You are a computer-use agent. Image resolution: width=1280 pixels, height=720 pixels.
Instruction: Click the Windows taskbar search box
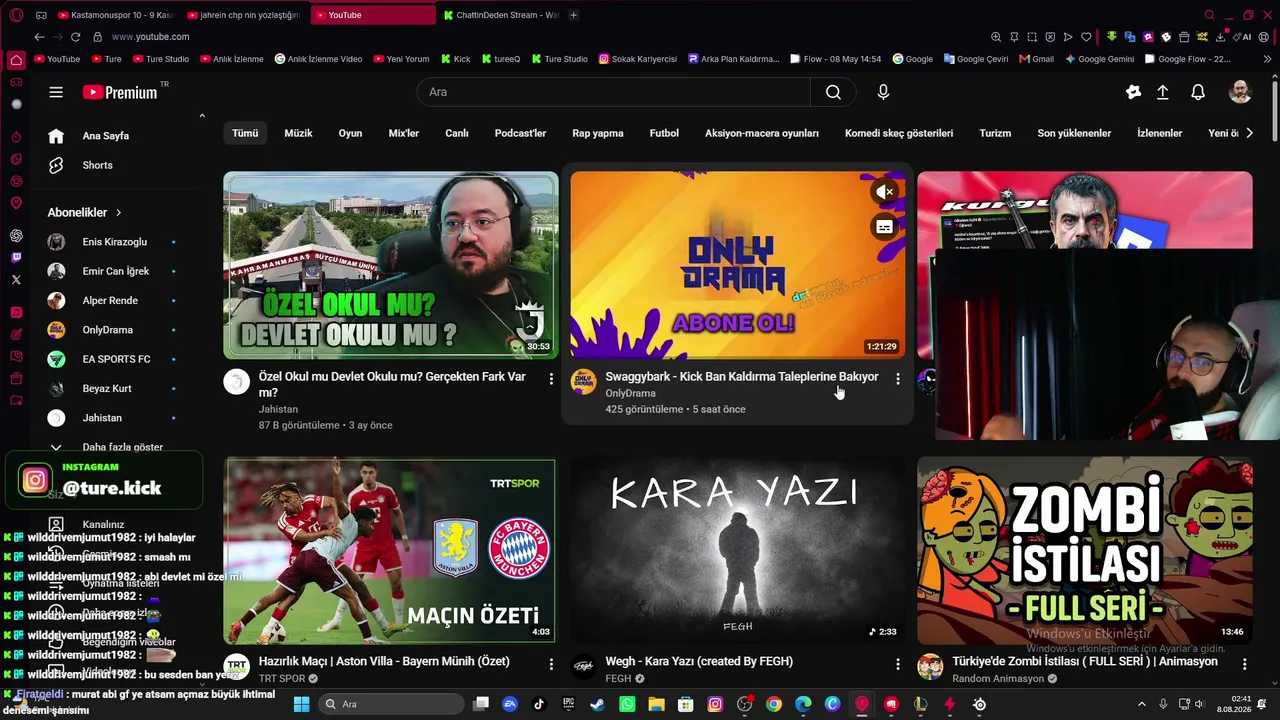click(391, 704)
